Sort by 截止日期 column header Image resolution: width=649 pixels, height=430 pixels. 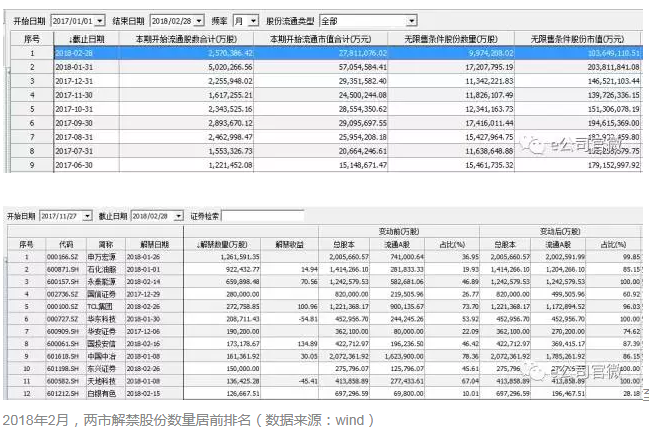[x=84, y=38]
